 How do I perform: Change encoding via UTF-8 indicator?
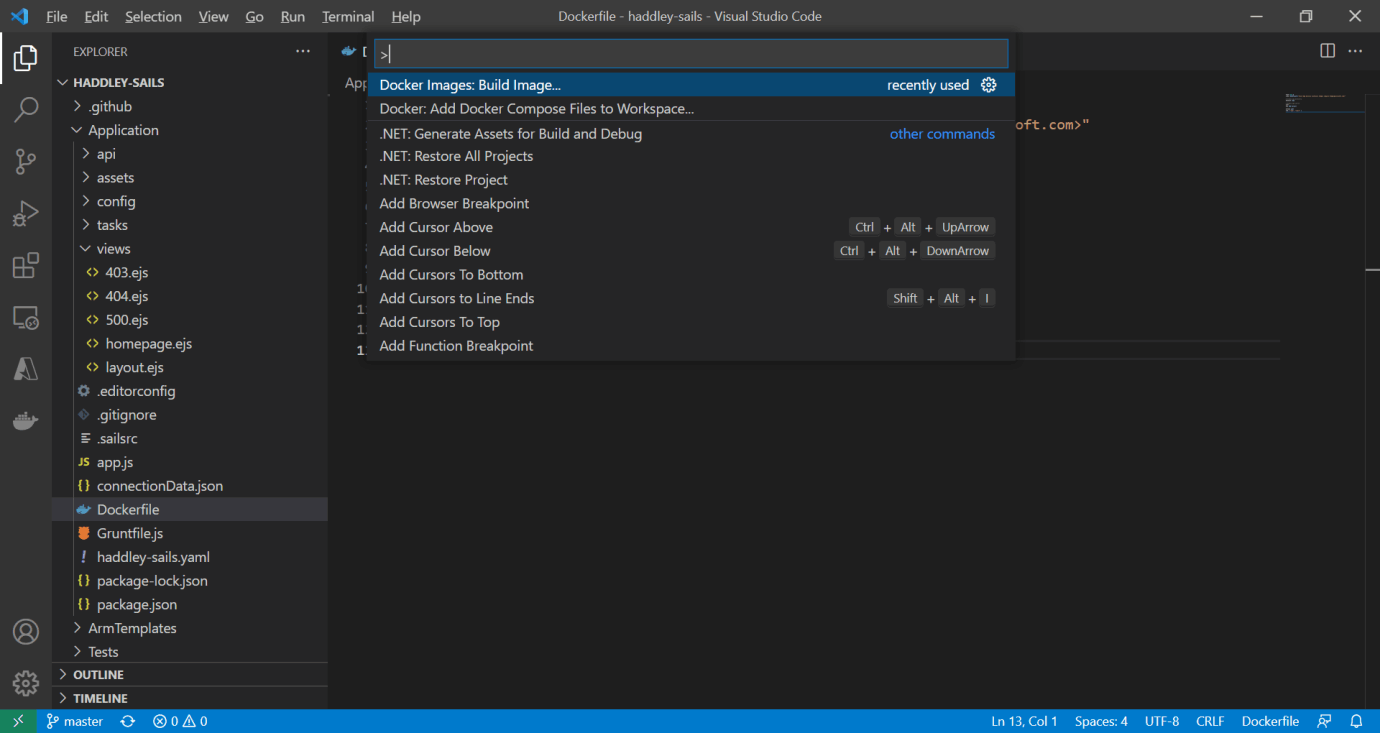[x=1162, y=721]
